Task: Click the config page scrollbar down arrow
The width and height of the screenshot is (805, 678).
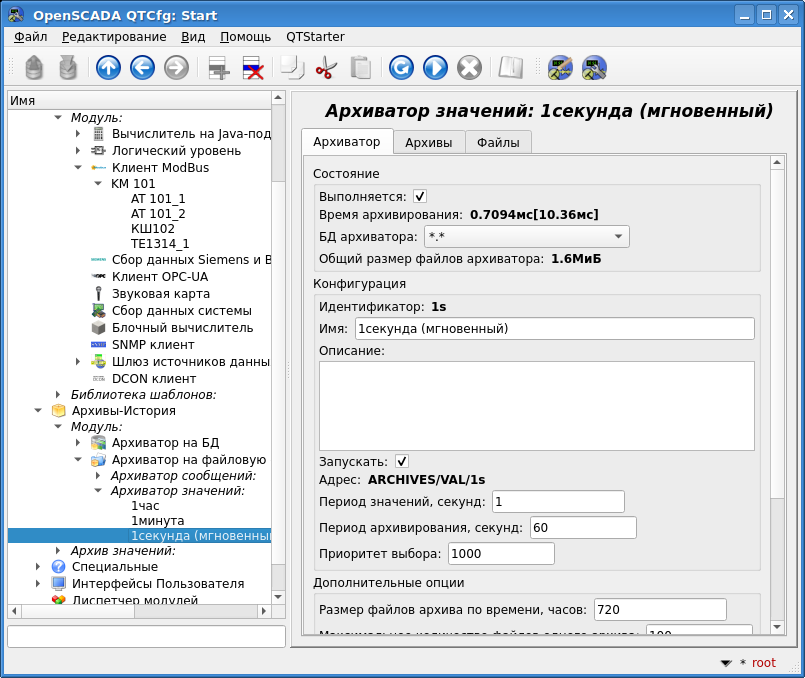Action: (777, 627)
